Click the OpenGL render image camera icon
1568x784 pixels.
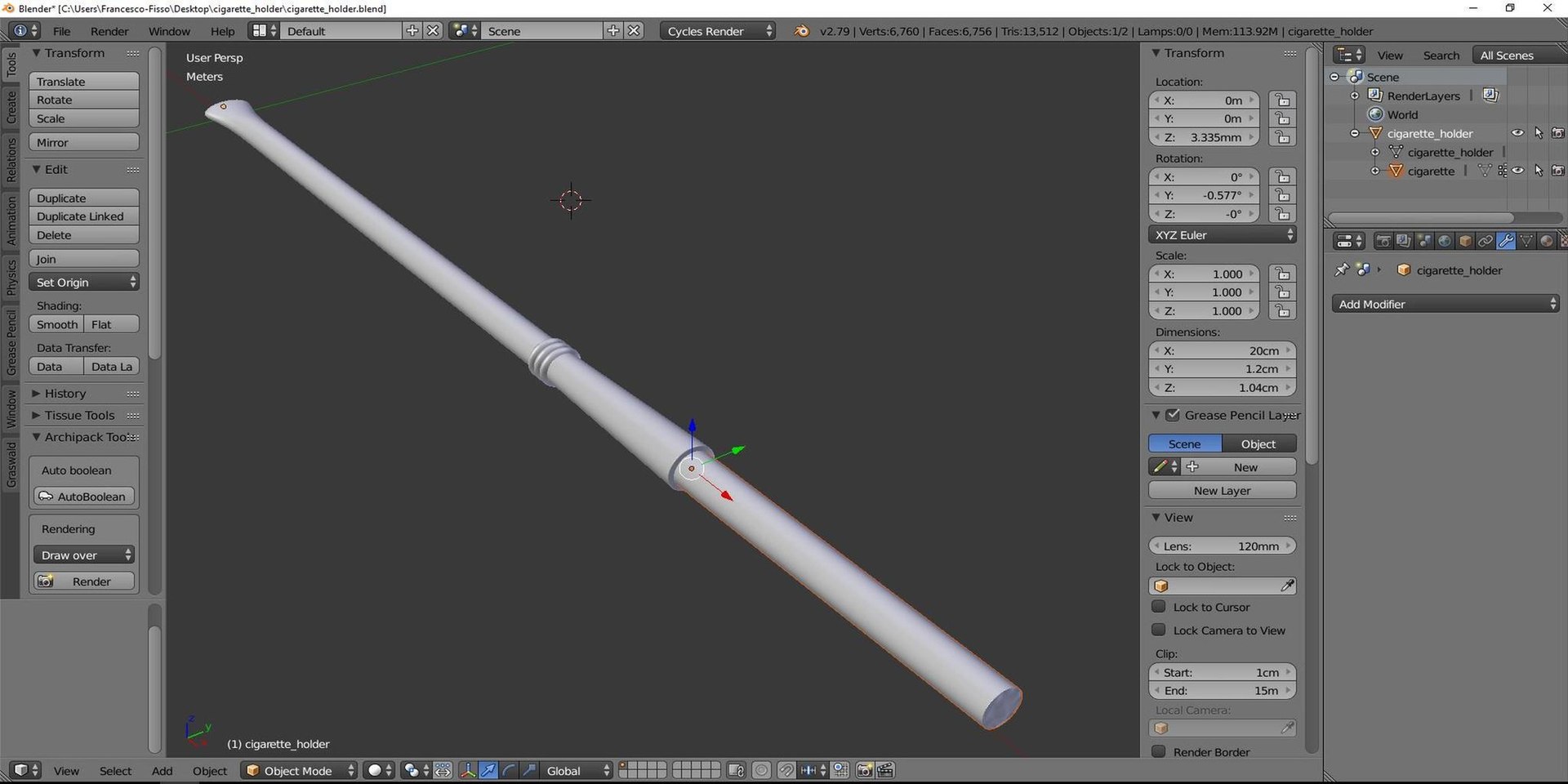[x=864, y=770]
